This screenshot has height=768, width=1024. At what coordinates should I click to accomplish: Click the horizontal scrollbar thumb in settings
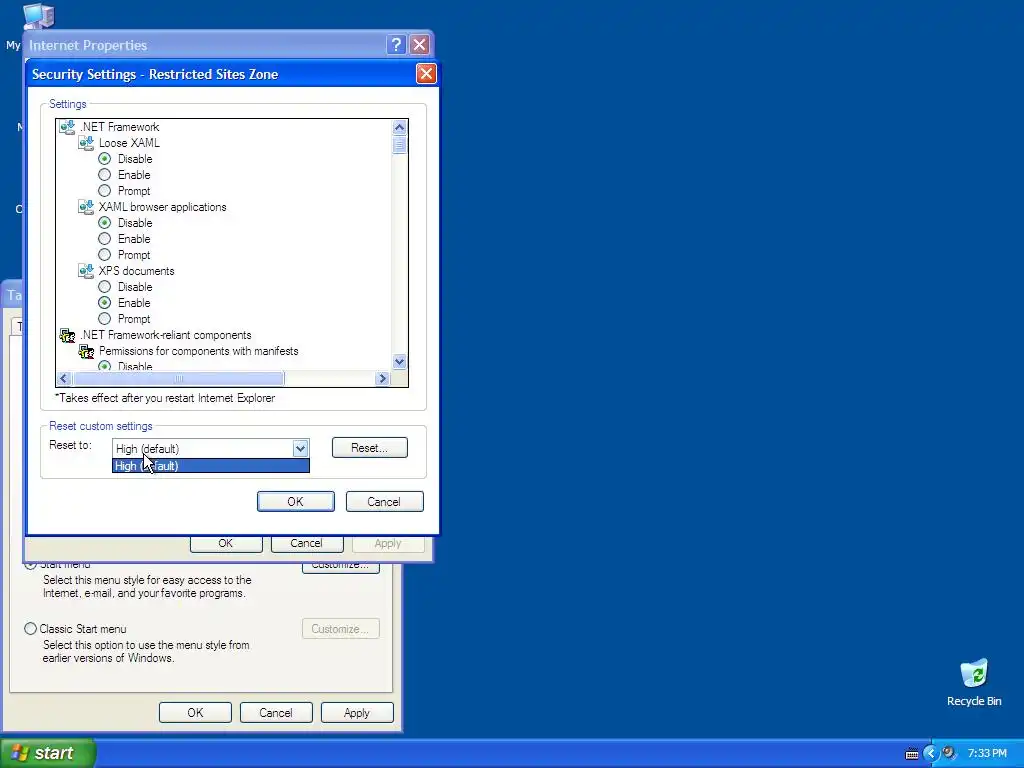[x=178, y=378]
